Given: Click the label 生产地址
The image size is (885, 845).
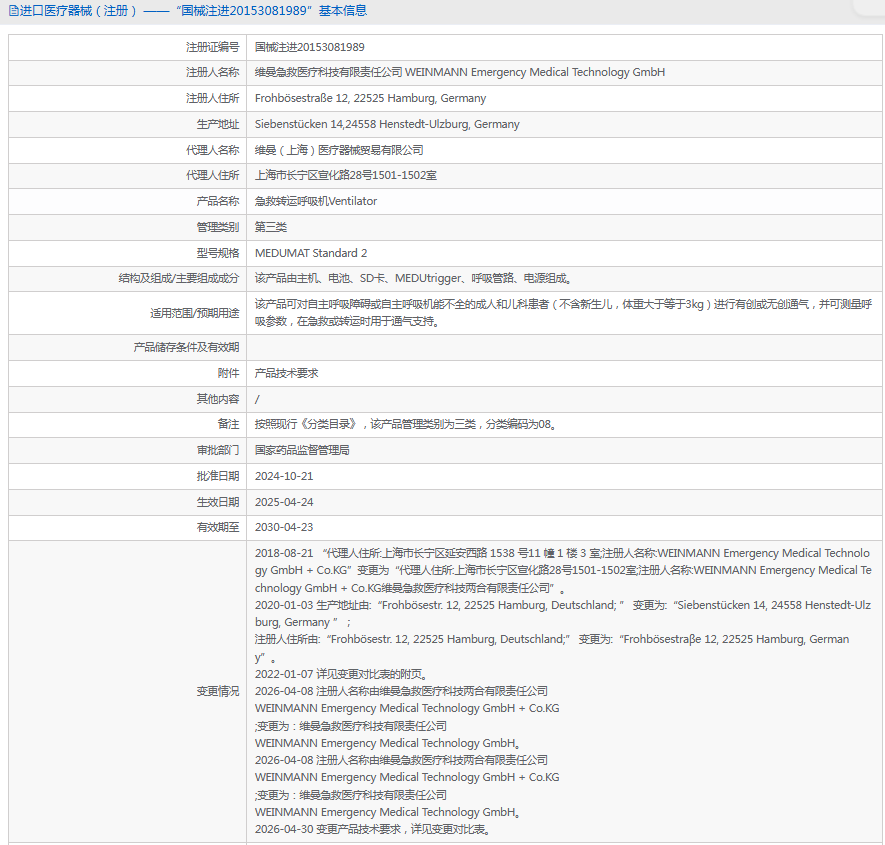Looking at the screenshot, I should (x=218, y=124).
